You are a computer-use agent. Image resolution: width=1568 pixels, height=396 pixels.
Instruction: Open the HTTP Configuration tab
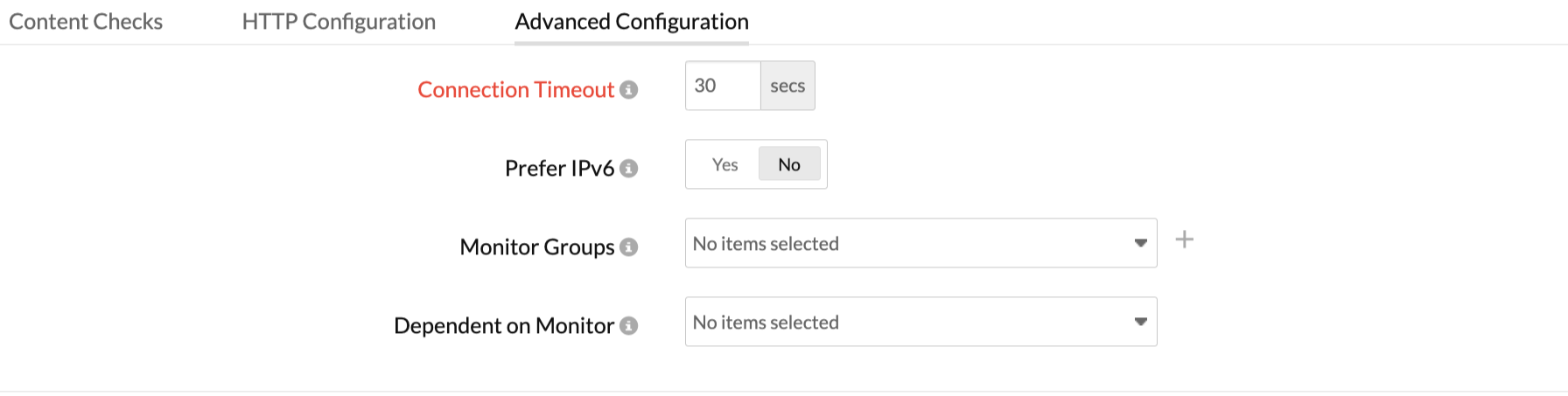(339, 22)
